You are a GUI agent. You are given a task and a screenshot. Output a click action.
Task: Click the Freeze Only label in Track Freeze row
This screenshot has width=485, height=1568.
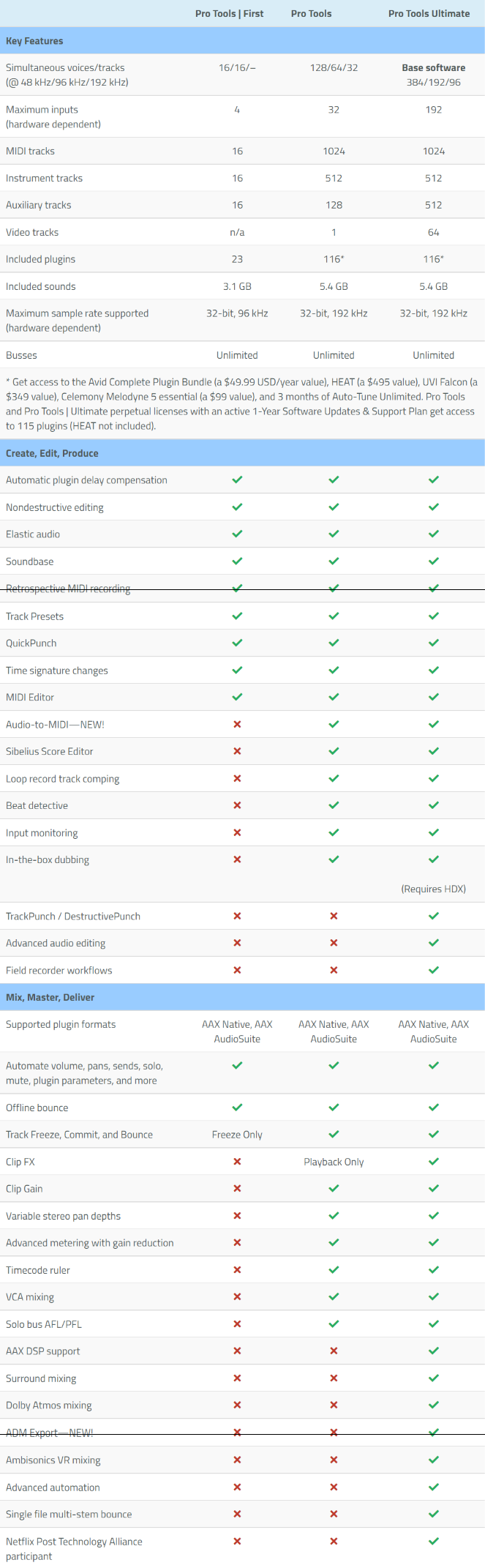point(237,1135)
